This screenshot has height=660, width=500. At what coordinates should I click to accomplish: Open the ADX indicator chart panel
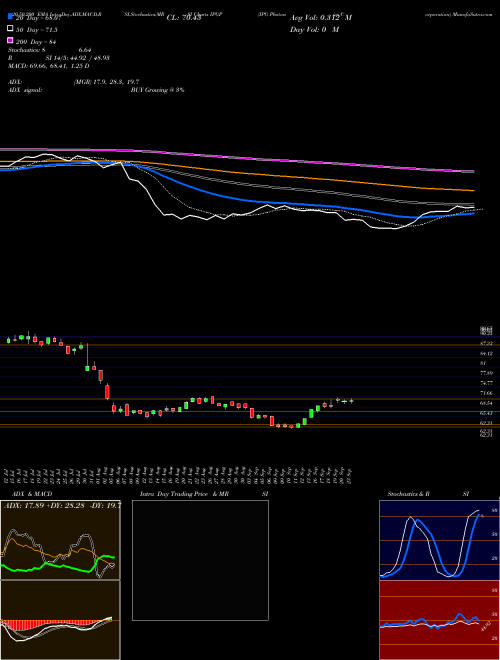[60, 540]
